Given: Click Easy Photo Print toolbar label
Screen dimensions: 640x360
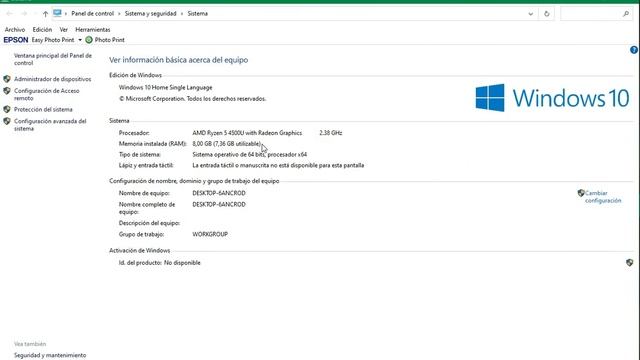Looking at the screenshot, I should coord(53,40).
